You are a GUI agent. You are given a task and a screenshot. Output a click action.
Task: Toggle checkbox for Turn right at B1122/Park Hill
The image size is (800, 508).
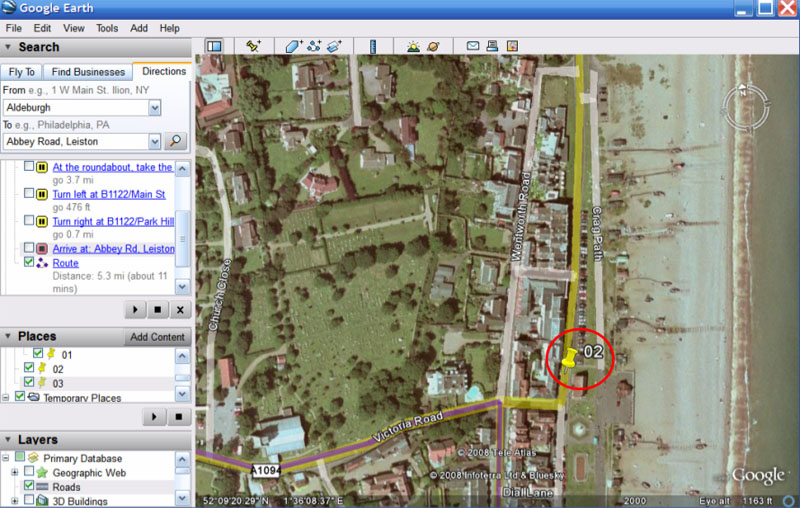29,220
